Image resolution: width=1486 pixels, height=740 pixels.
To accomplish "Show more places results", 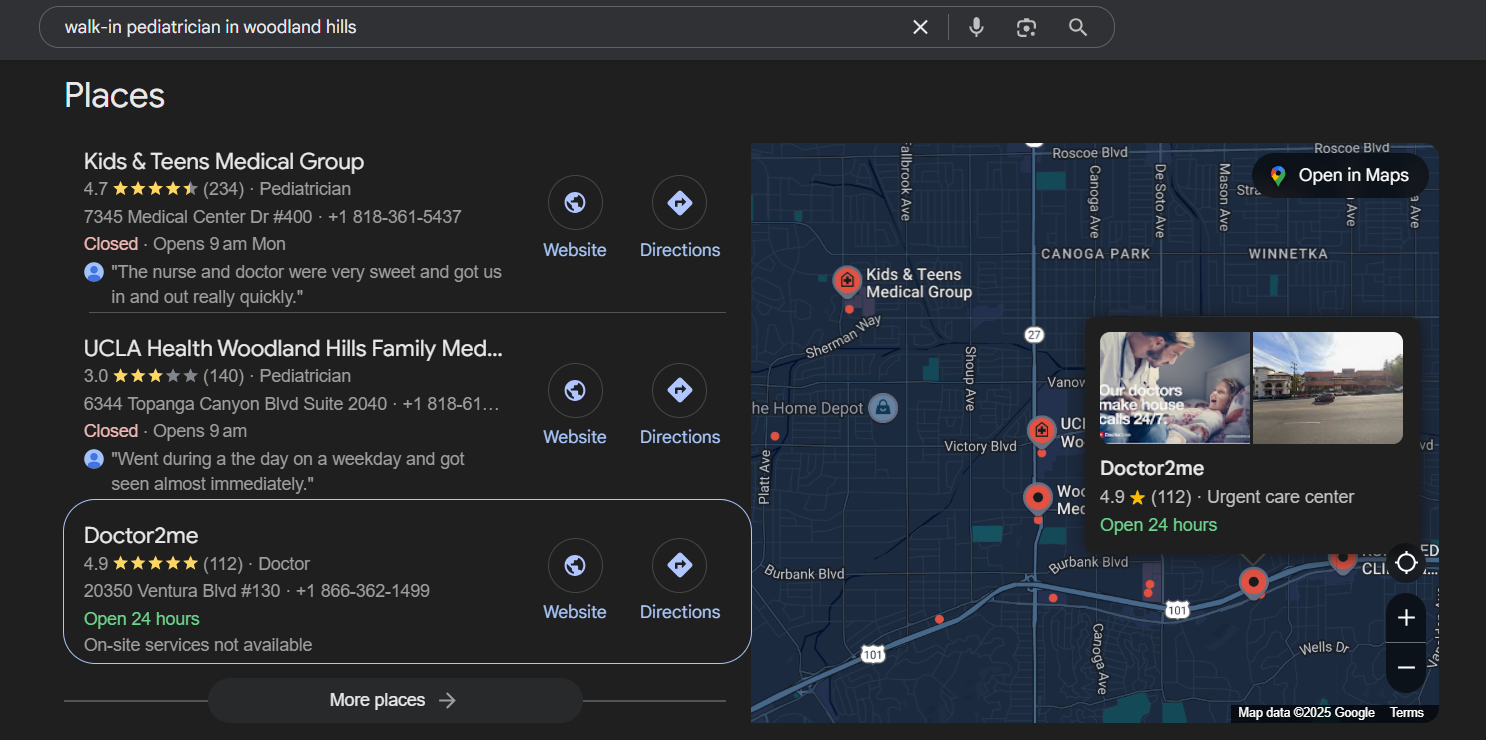I will [394, 700].
